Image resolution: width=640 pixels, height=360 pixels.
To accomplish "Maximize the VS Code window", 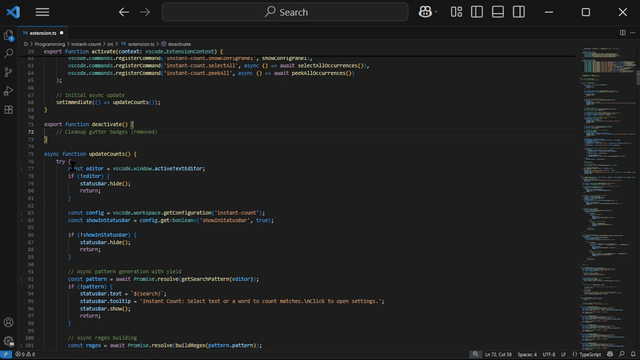I will point(586,12).
